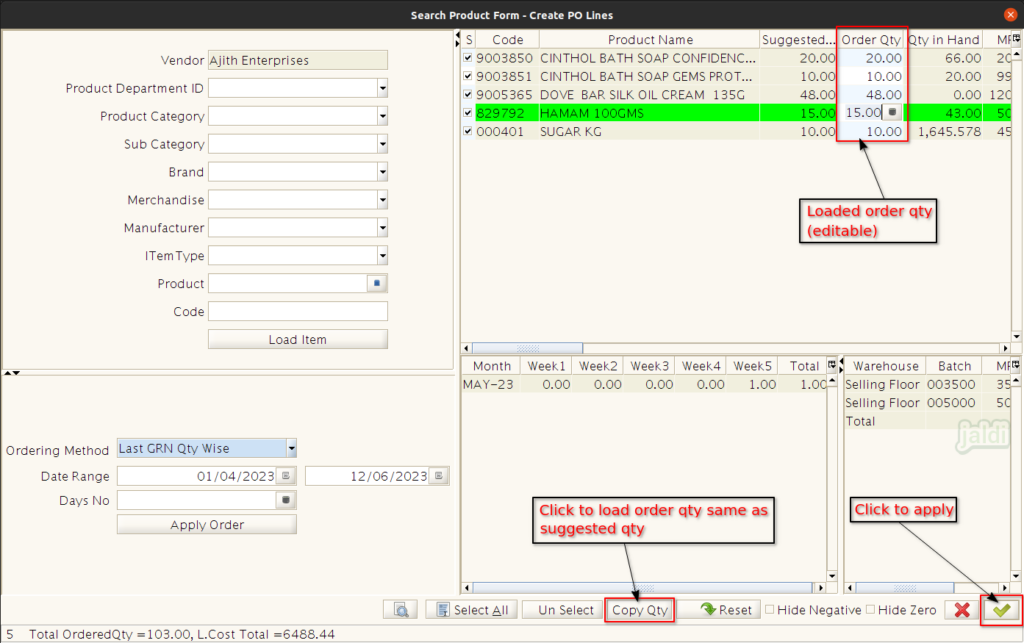Click the Suggested column header
Screen dimensions: 1024x643
(x=798, y=40)
